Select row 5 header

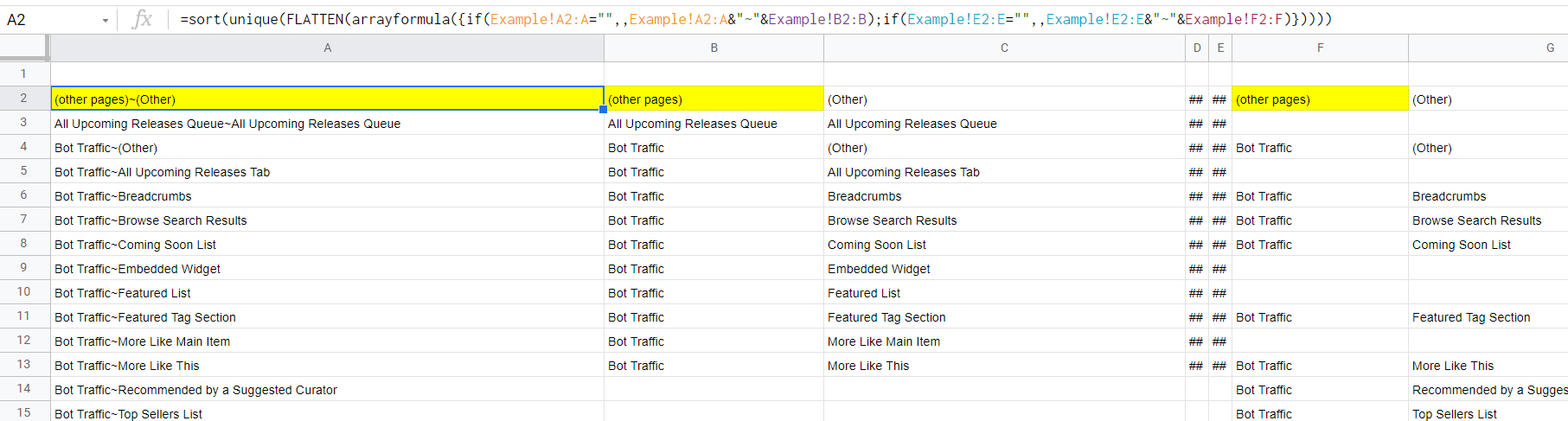24,170
